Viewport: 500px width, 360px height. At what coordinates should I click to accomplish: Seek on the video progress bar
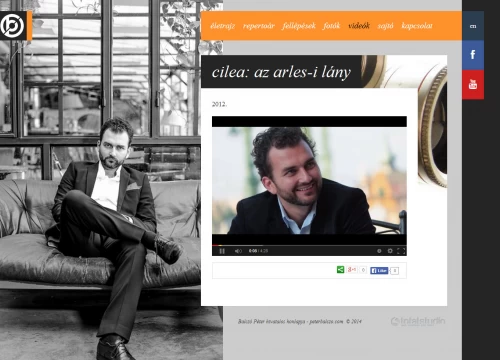click(x=309, y=245)
